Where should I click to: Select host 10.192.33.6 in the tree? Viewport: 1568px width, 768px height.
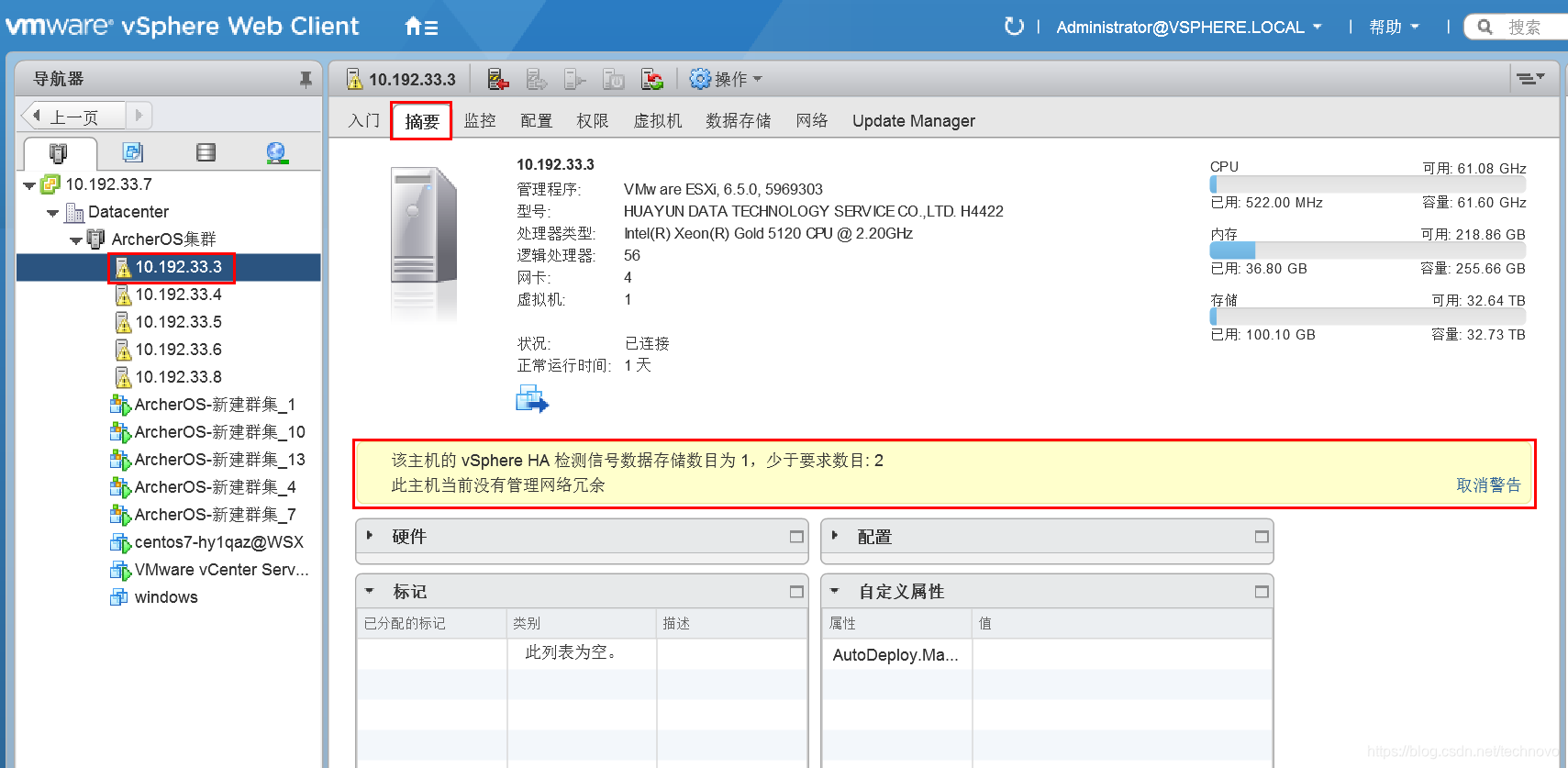(x=178, y=350)
